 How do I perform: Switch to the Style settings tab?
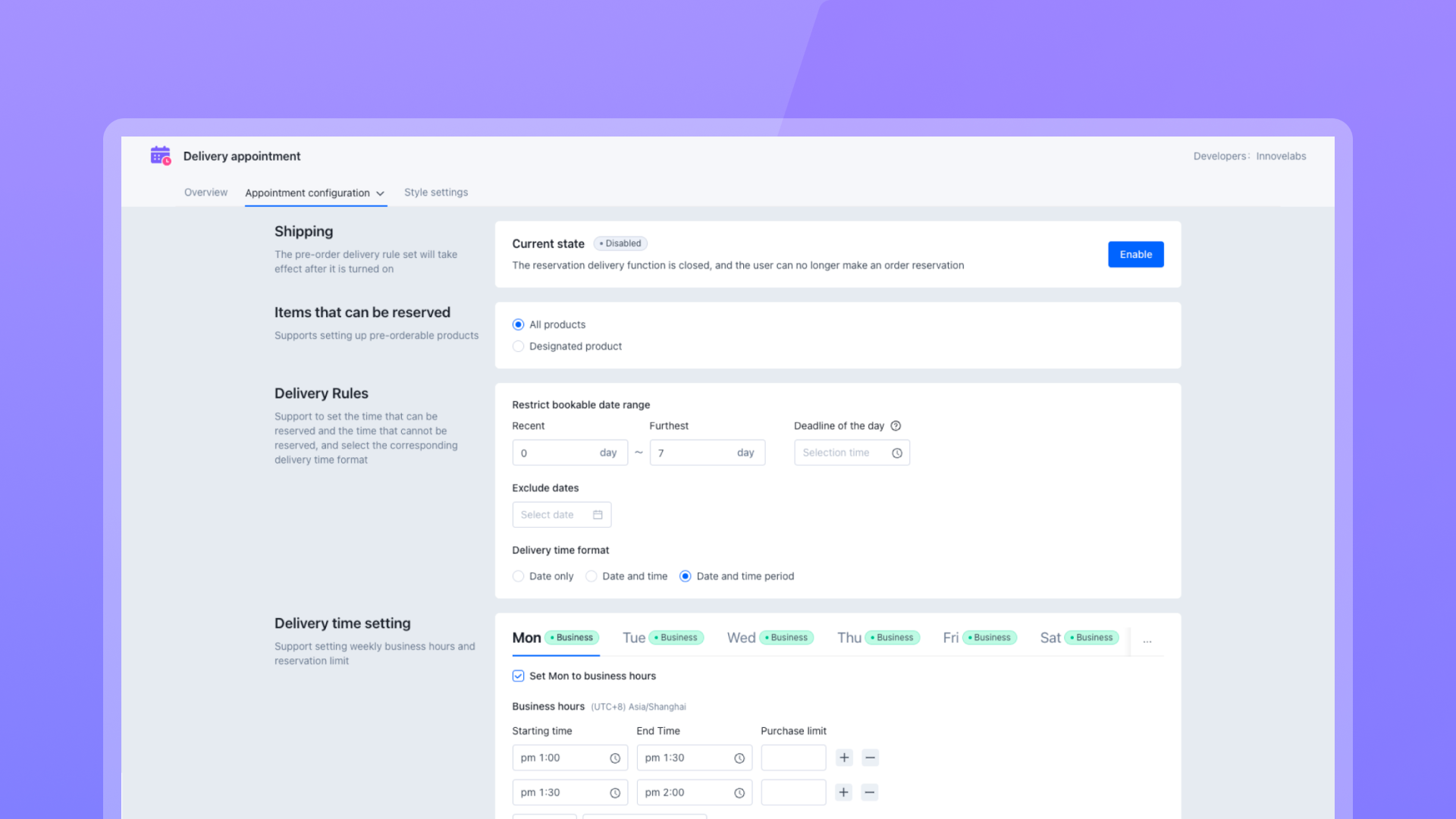[436, 193]
